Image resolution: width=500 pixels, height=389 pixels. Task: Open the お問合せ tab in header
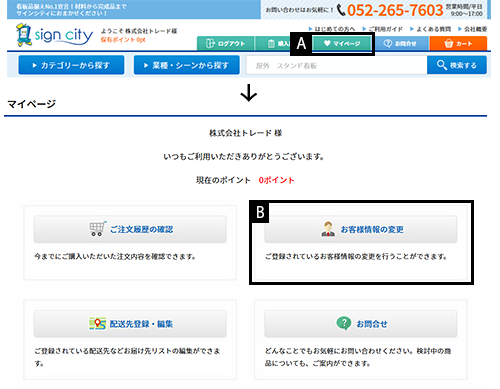coord(400,43)
